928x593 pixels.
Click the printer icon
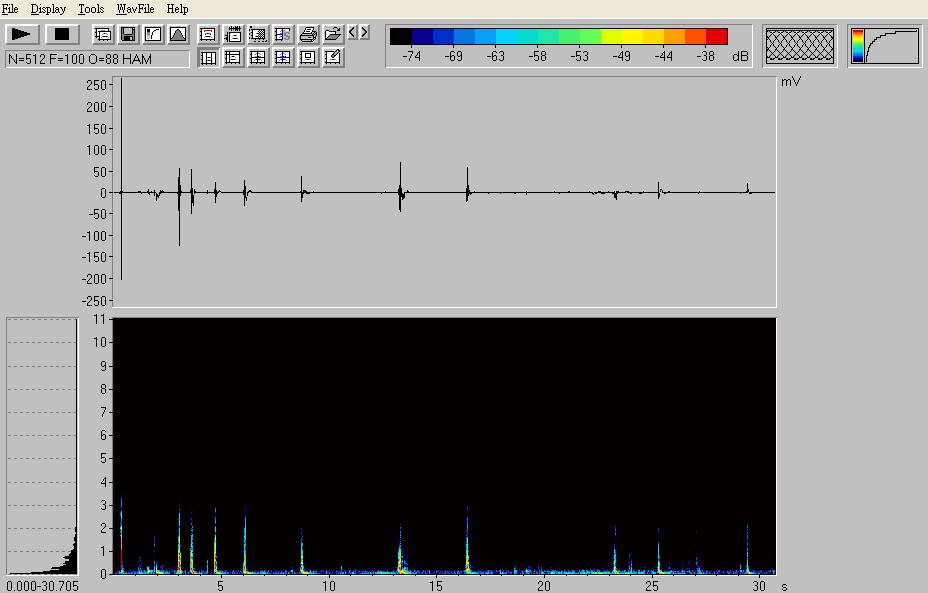coord(308,34)
